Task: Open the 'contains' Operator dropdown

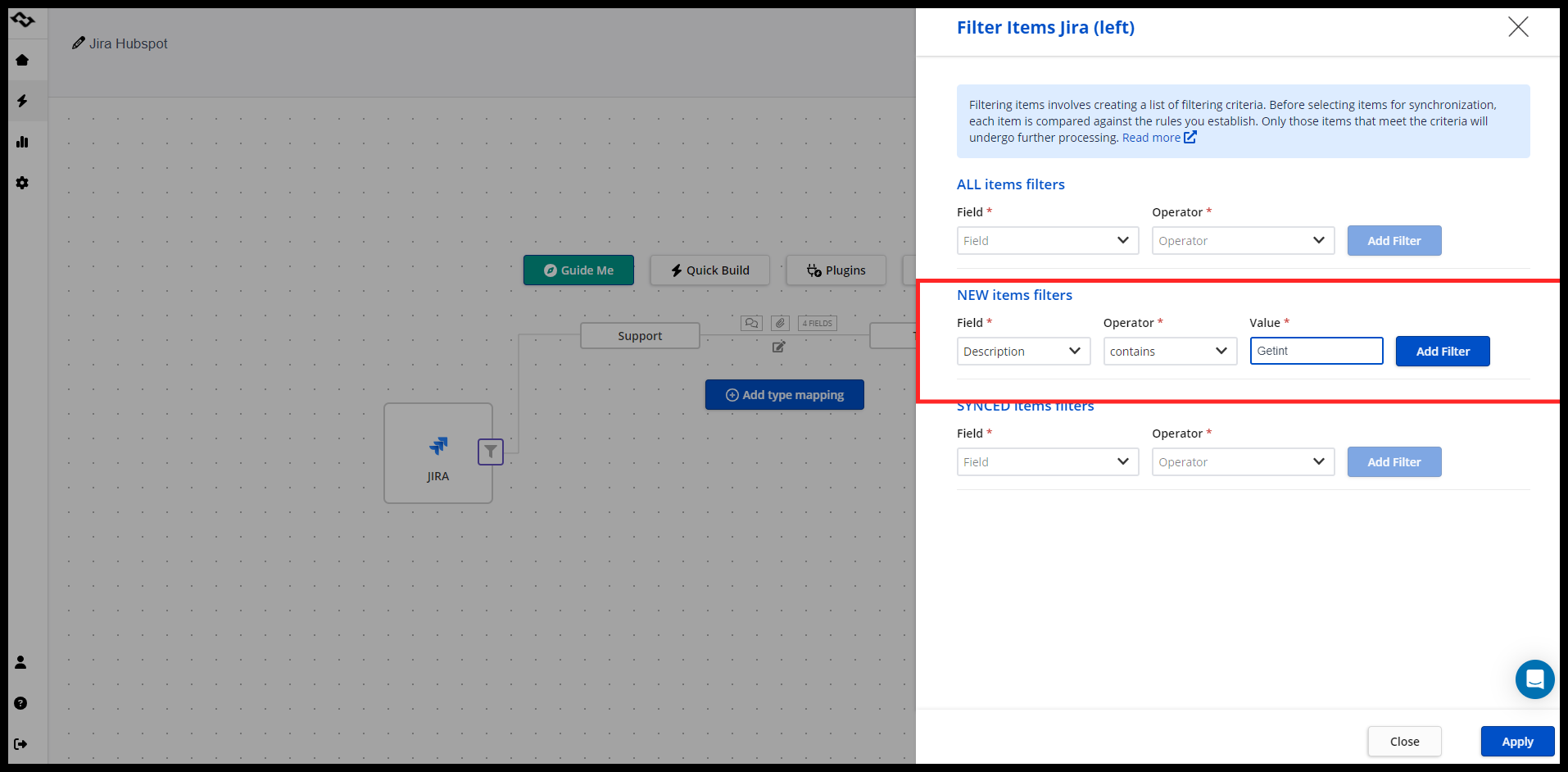Action: click(x=1169, y=352)
